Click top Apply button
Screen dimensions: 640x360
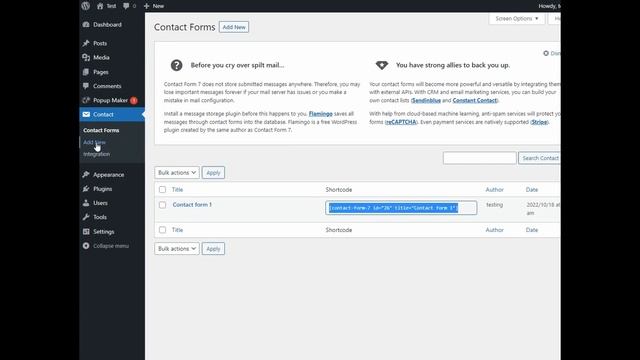[213, 173]
